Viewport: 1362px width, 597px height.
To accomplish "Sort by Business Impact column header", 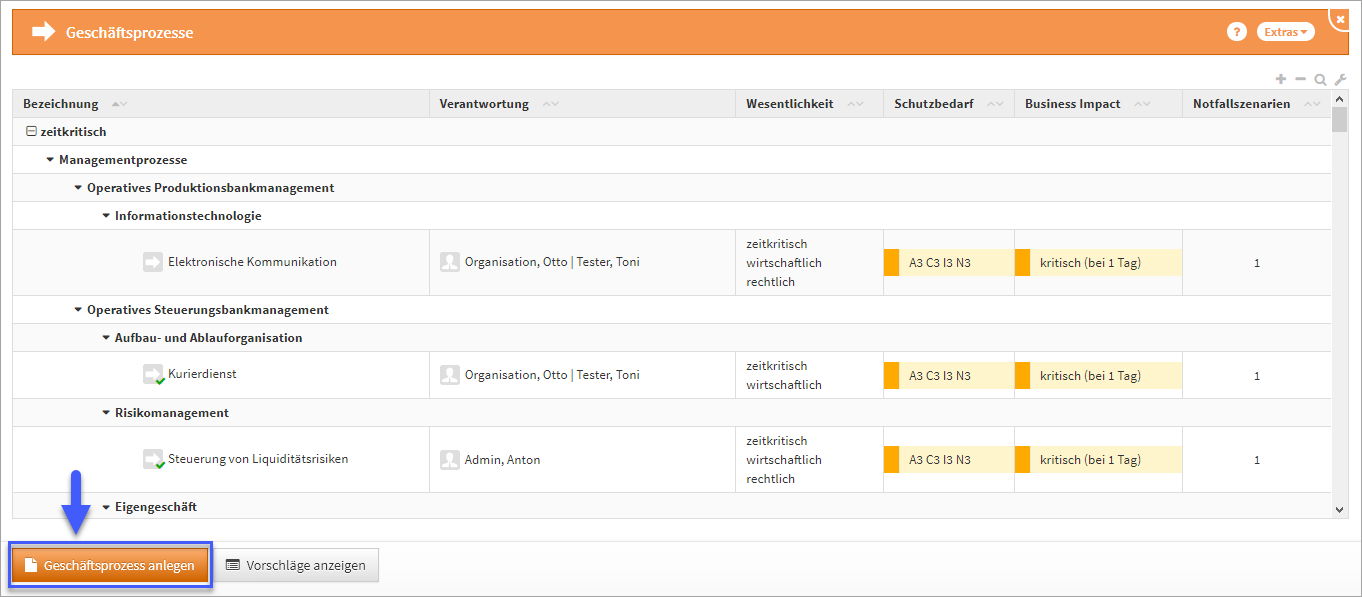I will click(x=1072, y=104).
